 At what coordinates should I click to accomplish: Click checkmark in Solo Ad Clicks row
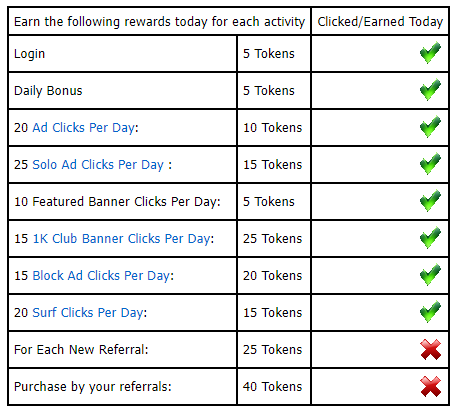(430, 164)
